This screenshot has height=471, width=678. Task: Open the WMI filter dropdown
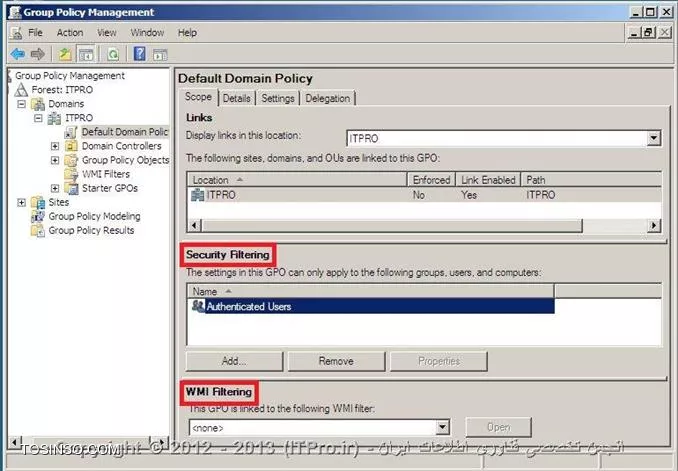tap(442, 427)
